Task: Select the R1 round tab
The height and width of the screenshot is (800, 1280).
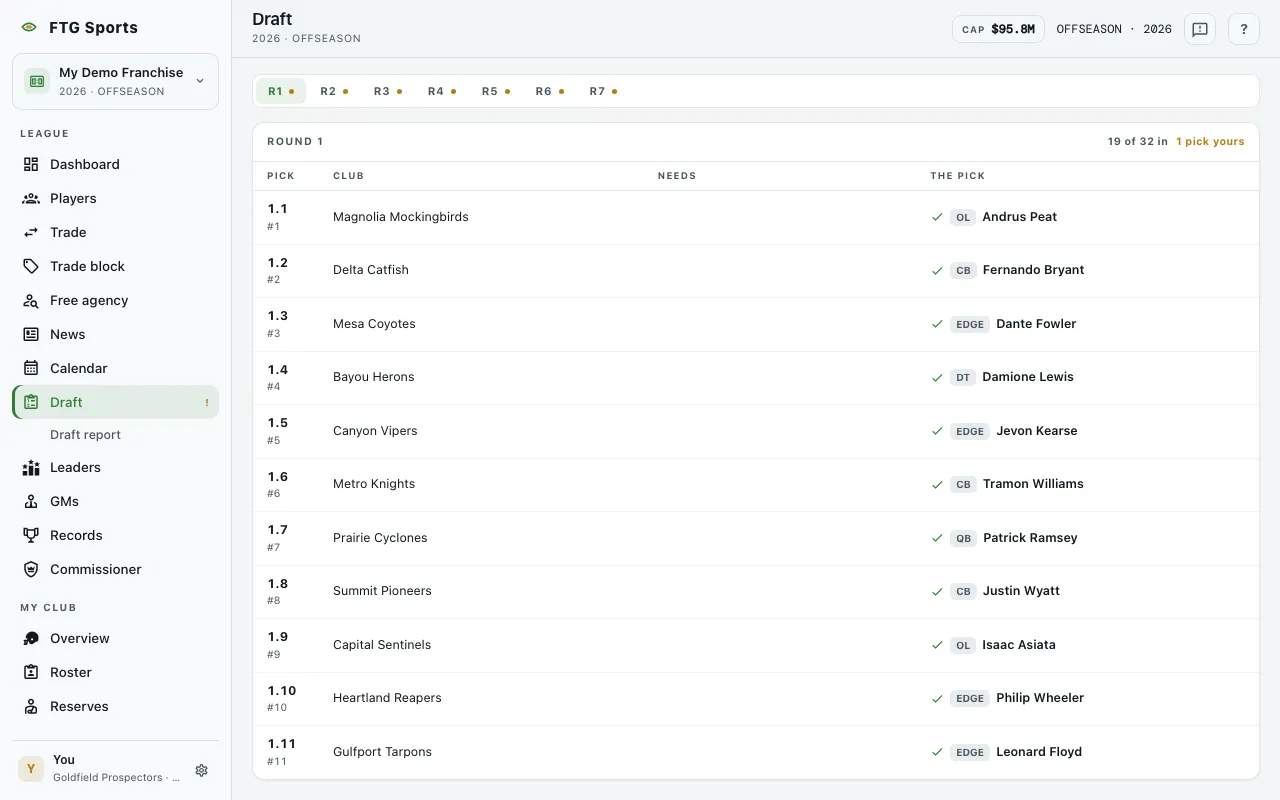Action: [x=281, y=91]
